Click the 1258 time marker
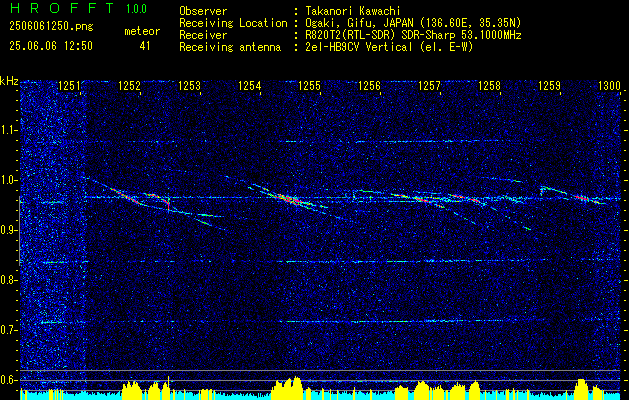 (x=489, y=86)
